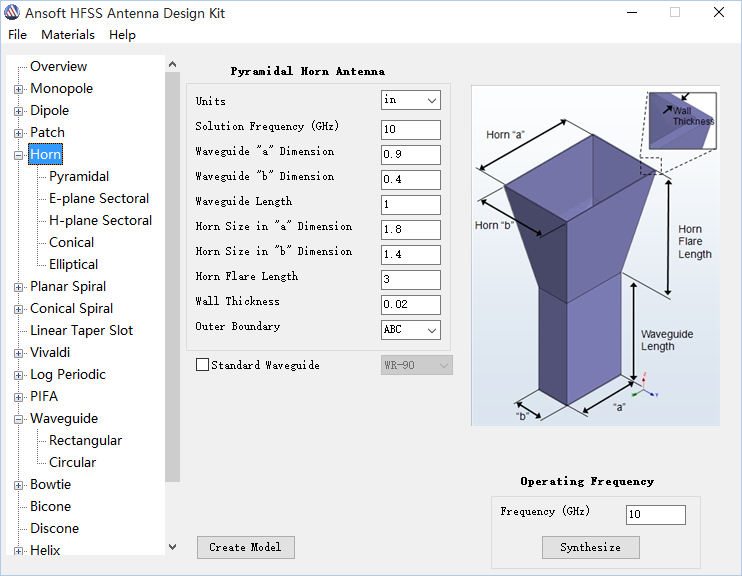This screenshot has height=576, width=742.
Task: Select Rectangular waveguide item
Action: [85, 440]
